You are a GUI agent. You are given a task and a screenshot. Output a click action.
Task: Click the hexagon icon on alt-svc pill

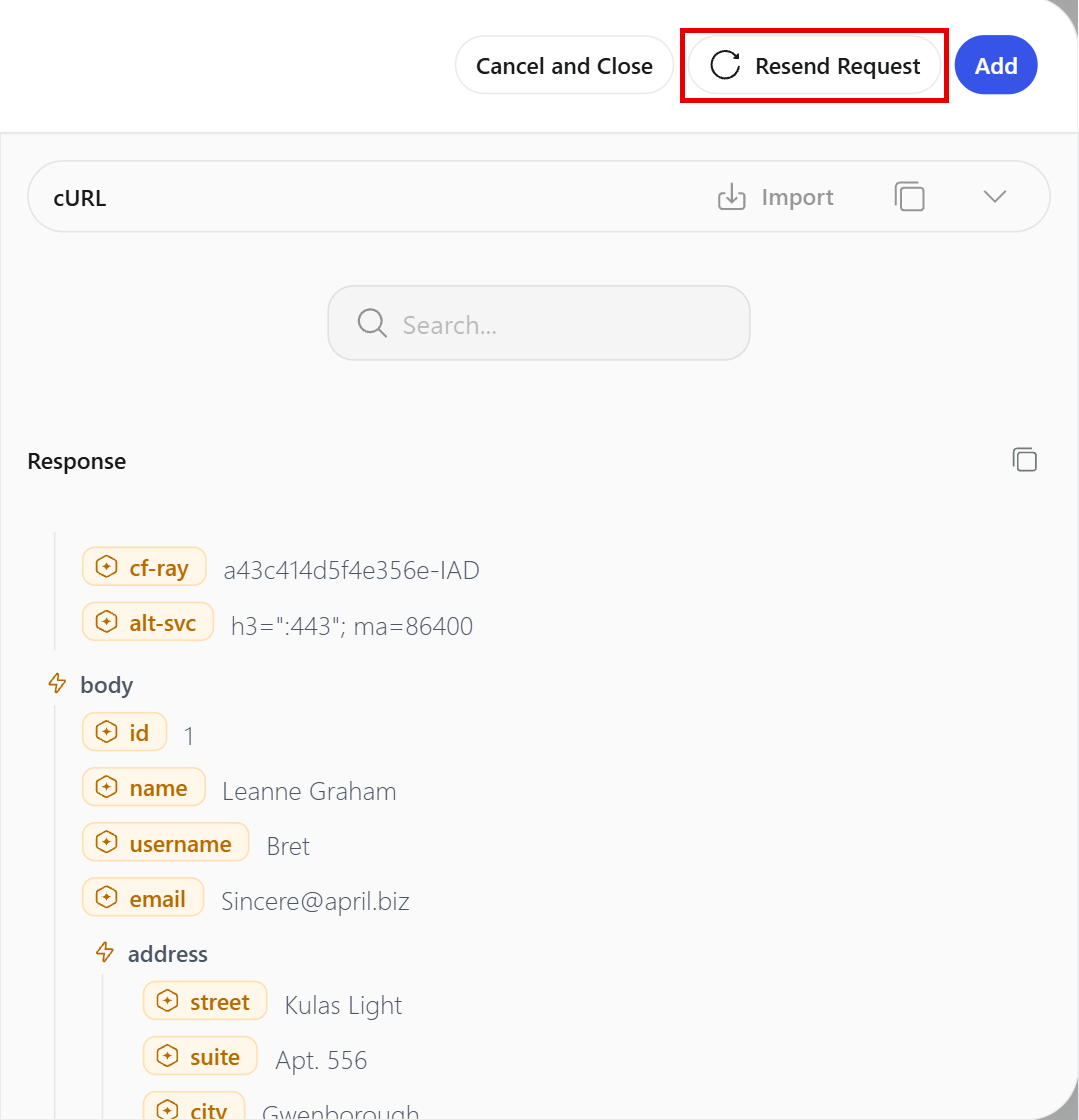click(x=106, y=621)
